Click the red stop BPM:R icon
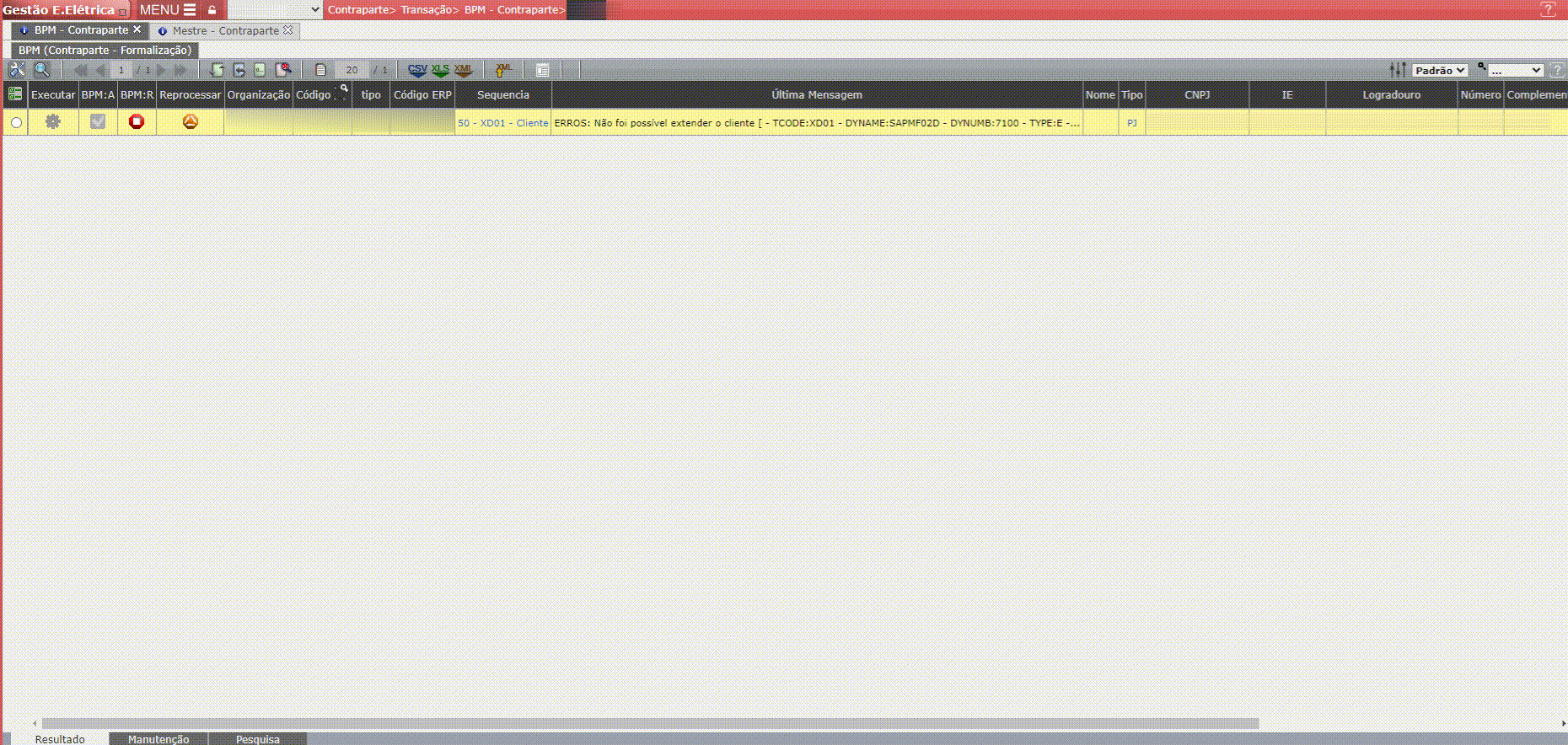The width and height of the screenshot is (1568, 745). click(x=137, y=122)
